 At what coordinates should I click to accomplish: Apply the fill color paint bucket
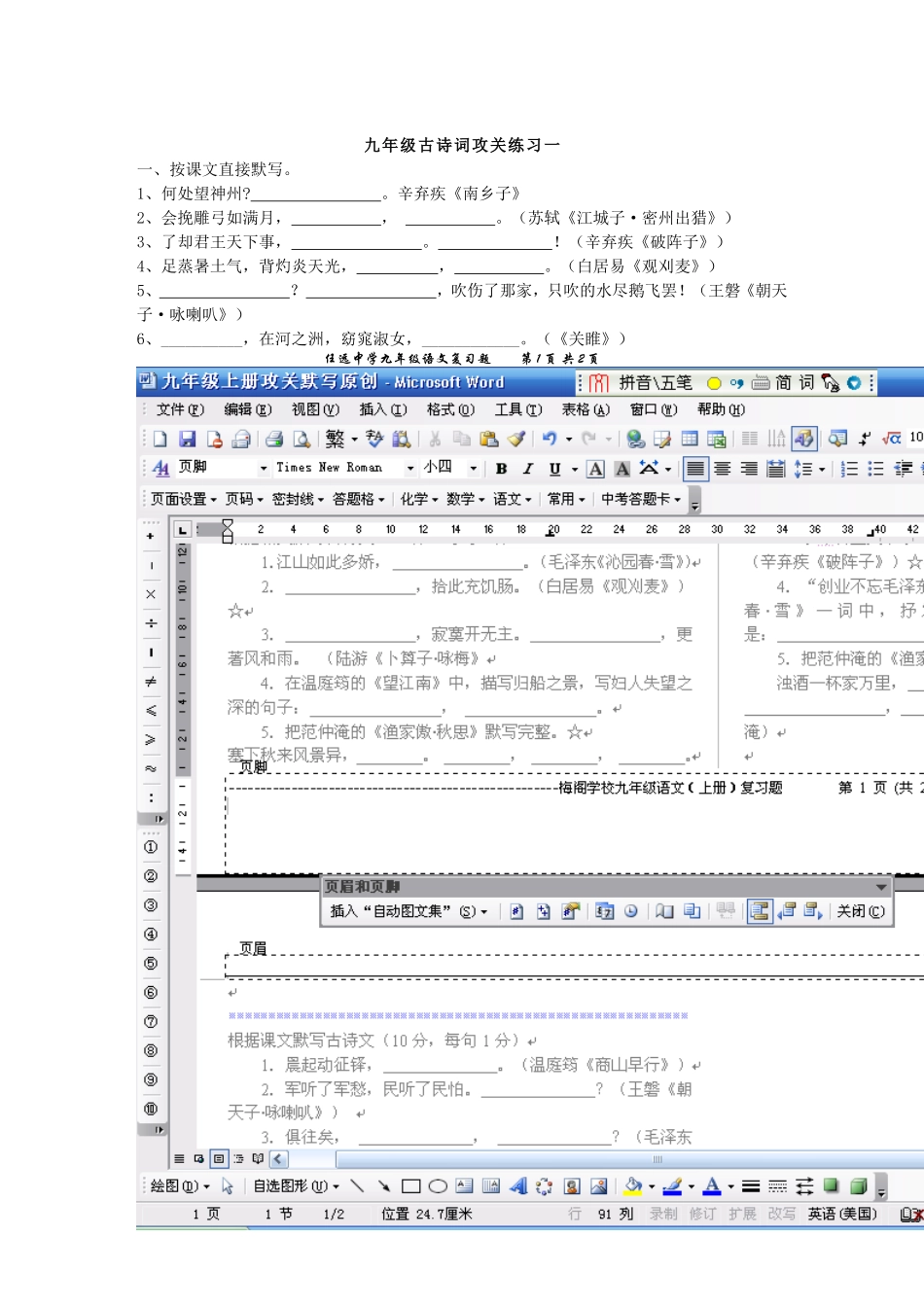[x=633, y=1186]
